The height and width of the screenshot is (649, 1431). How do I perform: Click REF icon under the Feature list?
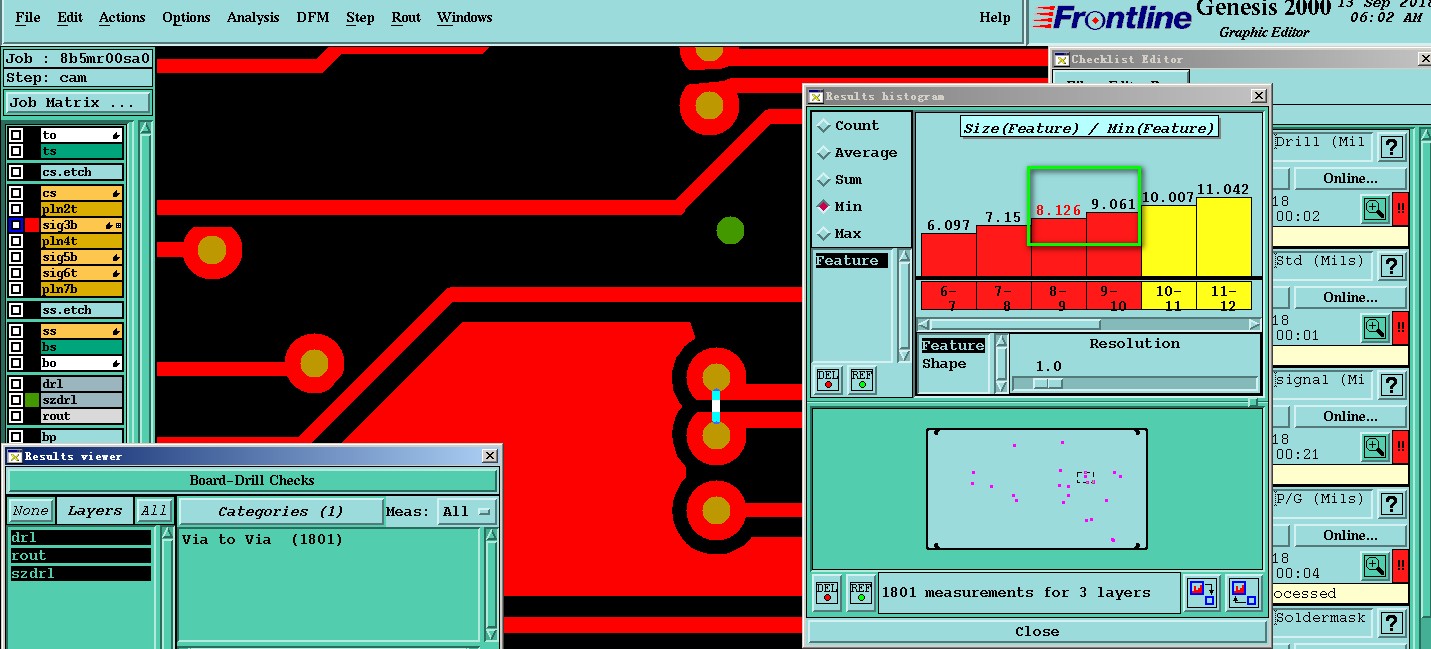(x=861, y=380)
